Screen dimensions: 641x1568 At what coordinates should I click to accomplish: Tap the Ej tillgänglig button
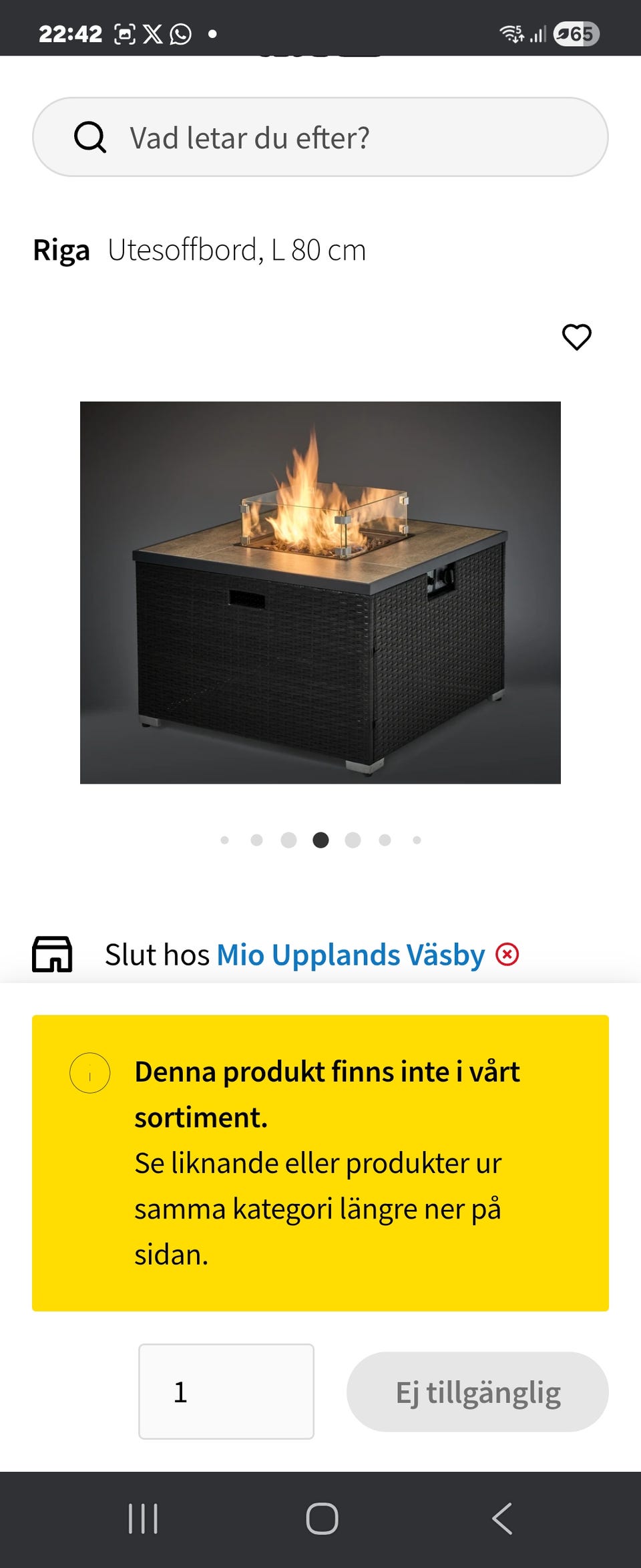coord(477,1392)
